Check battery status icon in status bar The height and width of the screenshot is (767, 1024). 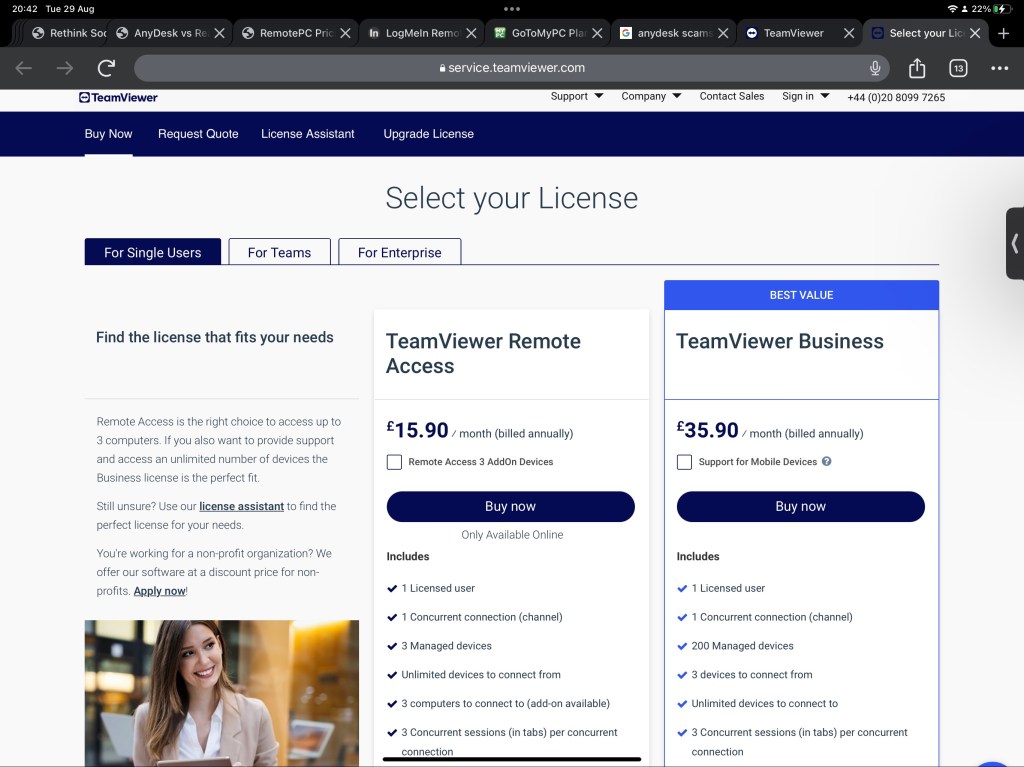(1000, 9)
